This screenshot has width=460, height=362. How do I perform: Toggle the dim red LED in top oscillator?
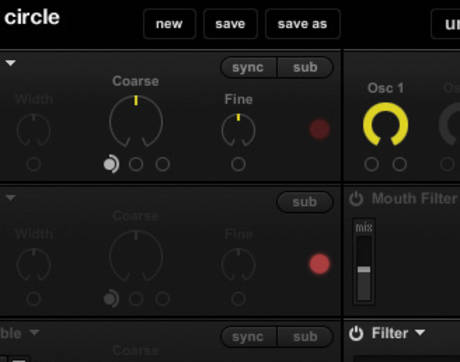pyautogui.click(x=320, y=129)
